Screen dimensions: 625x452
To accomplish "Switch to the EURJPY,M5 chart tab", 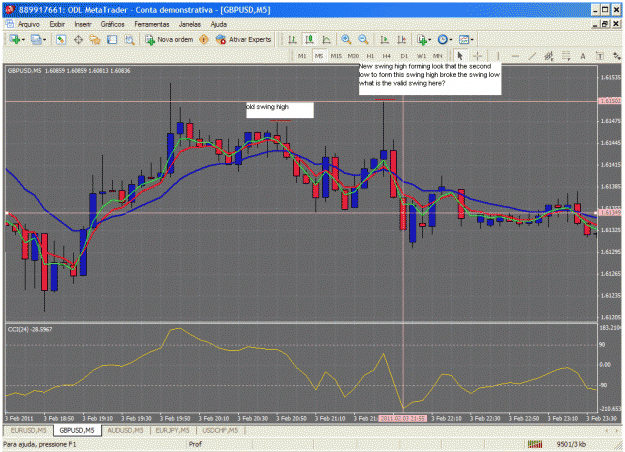I will [x=173, y=430].
